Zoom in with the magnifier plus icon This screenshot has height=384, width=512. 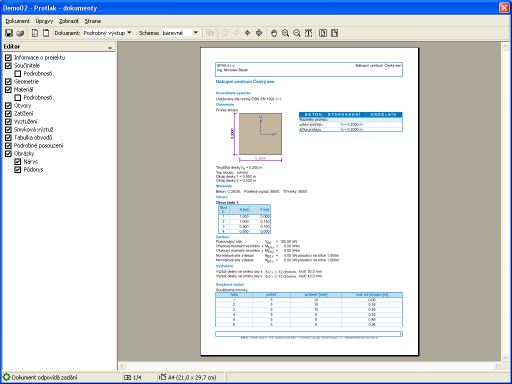[285, 33]
